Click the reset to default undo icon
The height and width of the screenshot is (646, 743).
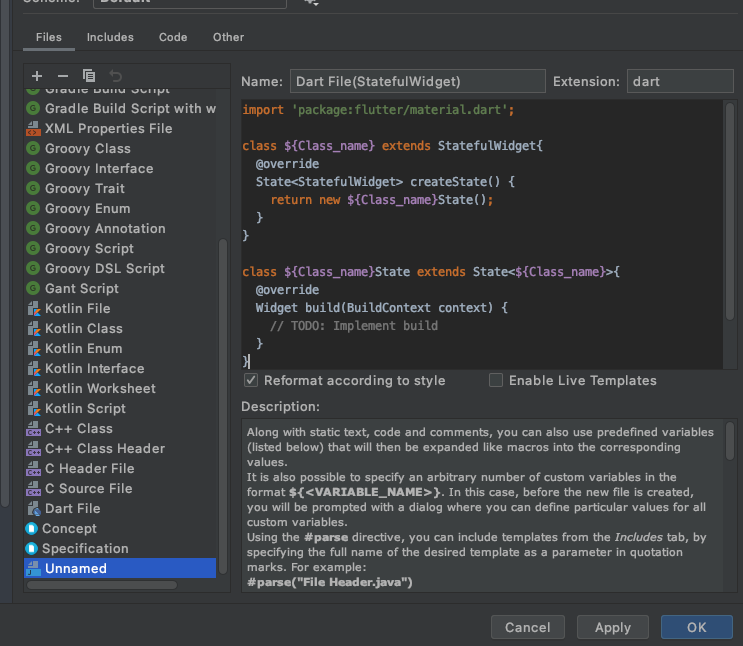116,76
